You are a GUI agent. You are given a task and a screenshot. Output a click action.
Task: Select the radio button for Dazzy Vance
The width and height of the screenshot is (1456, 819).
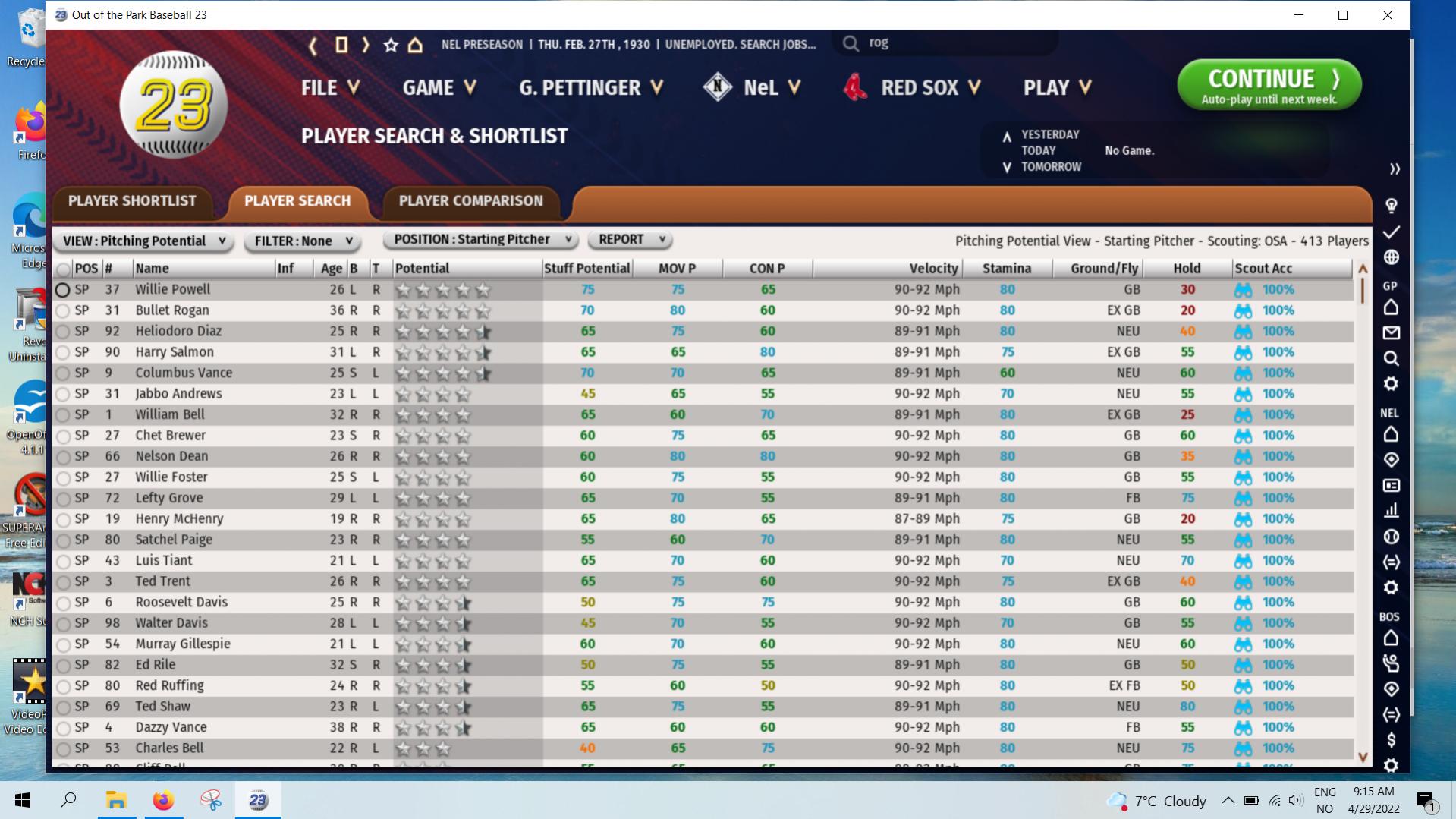point(63,728)
